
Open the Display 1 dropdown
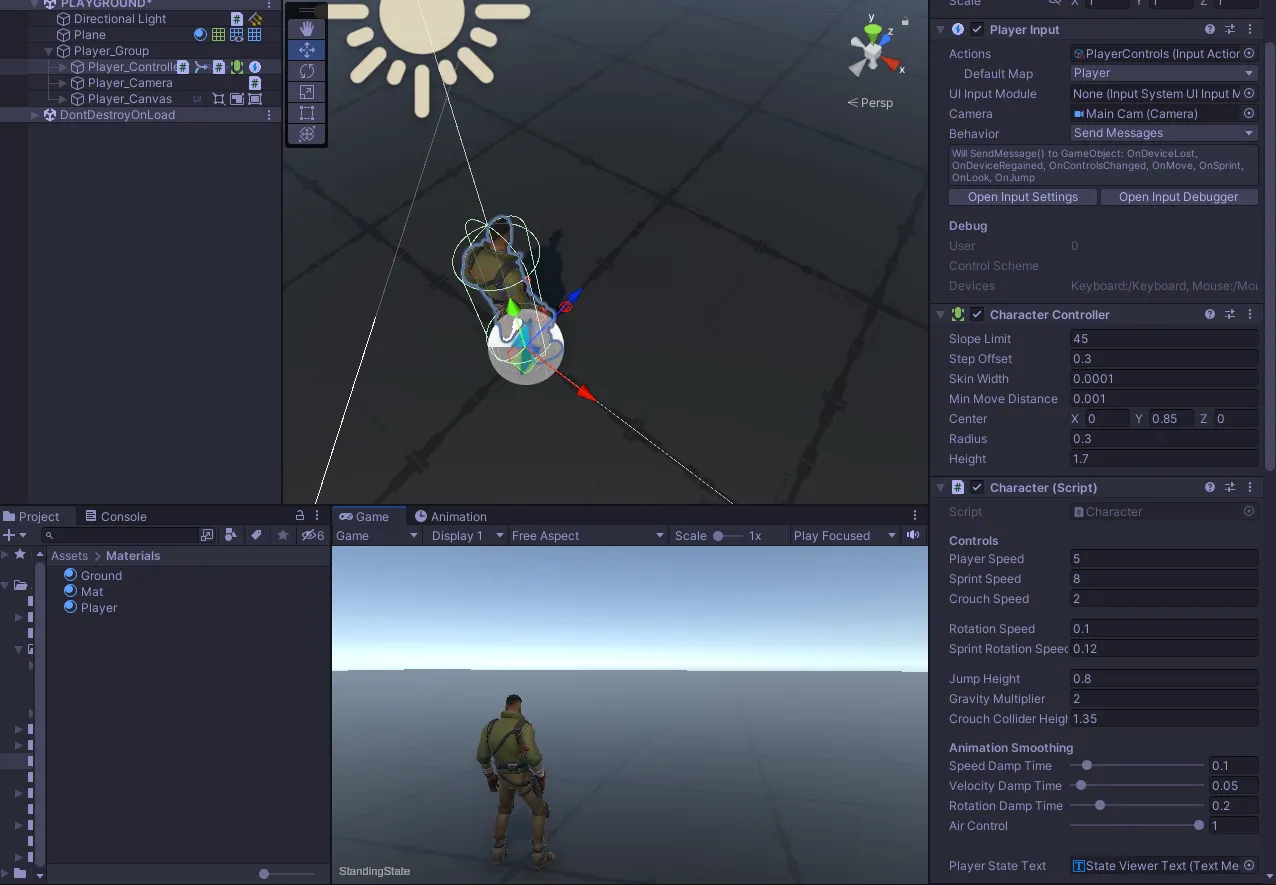467,535
